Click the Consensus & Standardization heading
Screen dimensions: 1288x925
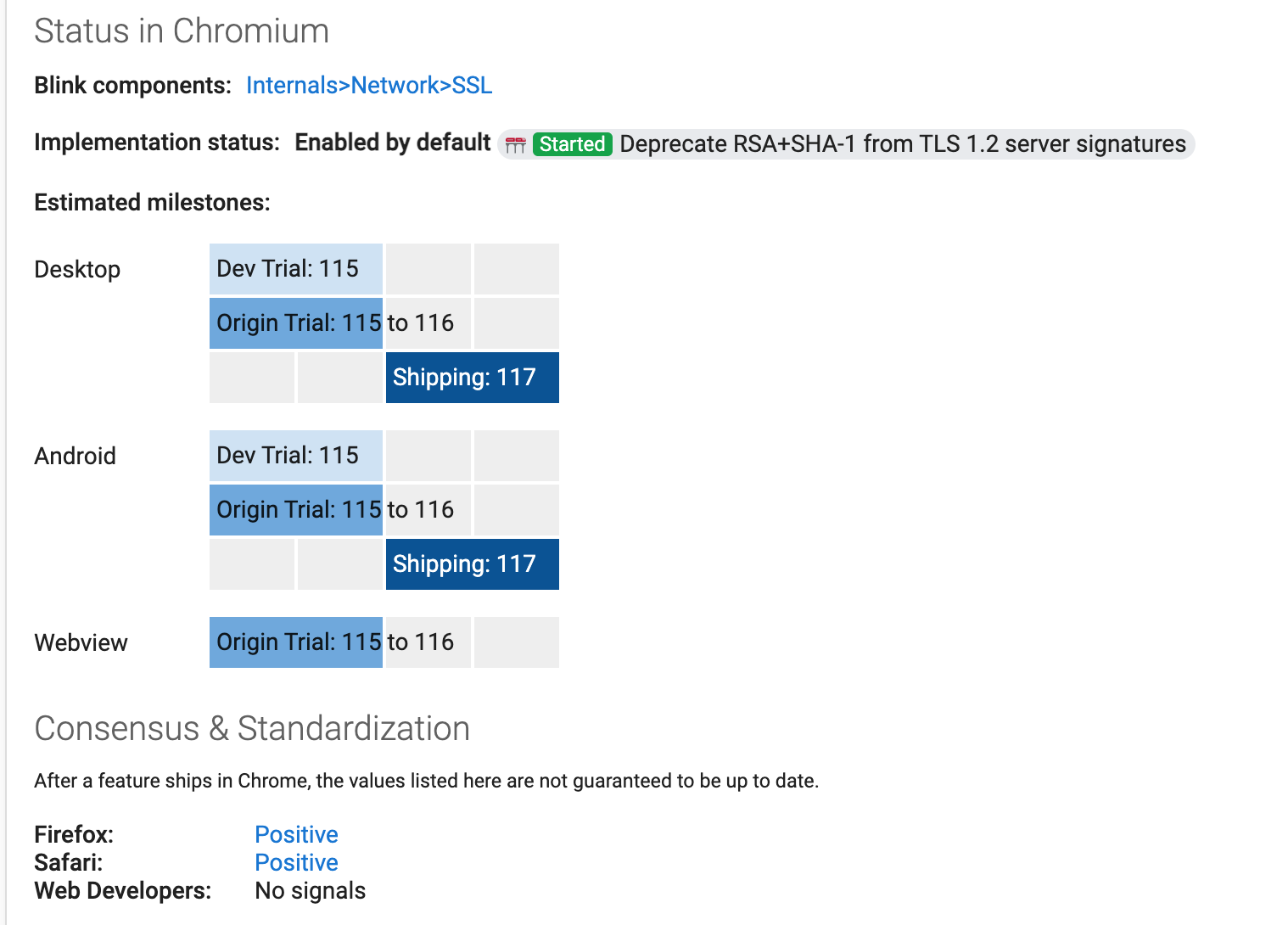click(x=252, y=728)
